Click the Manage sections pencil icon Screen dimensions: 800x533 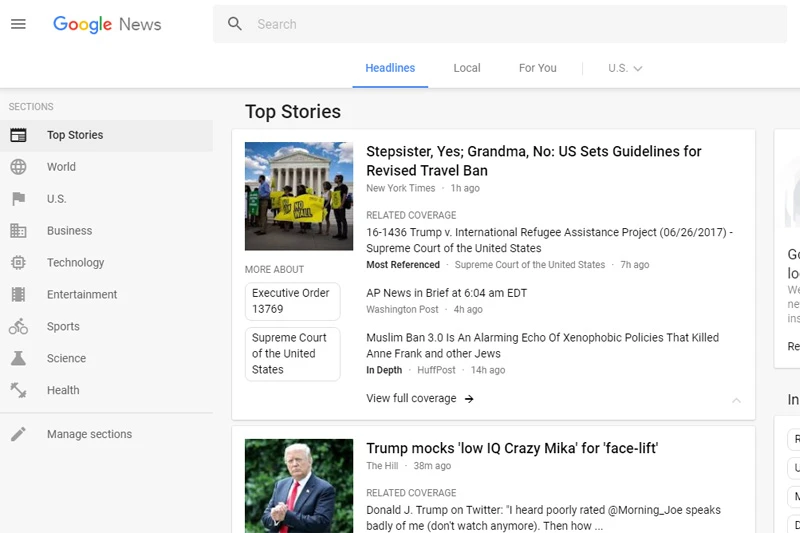(x=18, y=434)
